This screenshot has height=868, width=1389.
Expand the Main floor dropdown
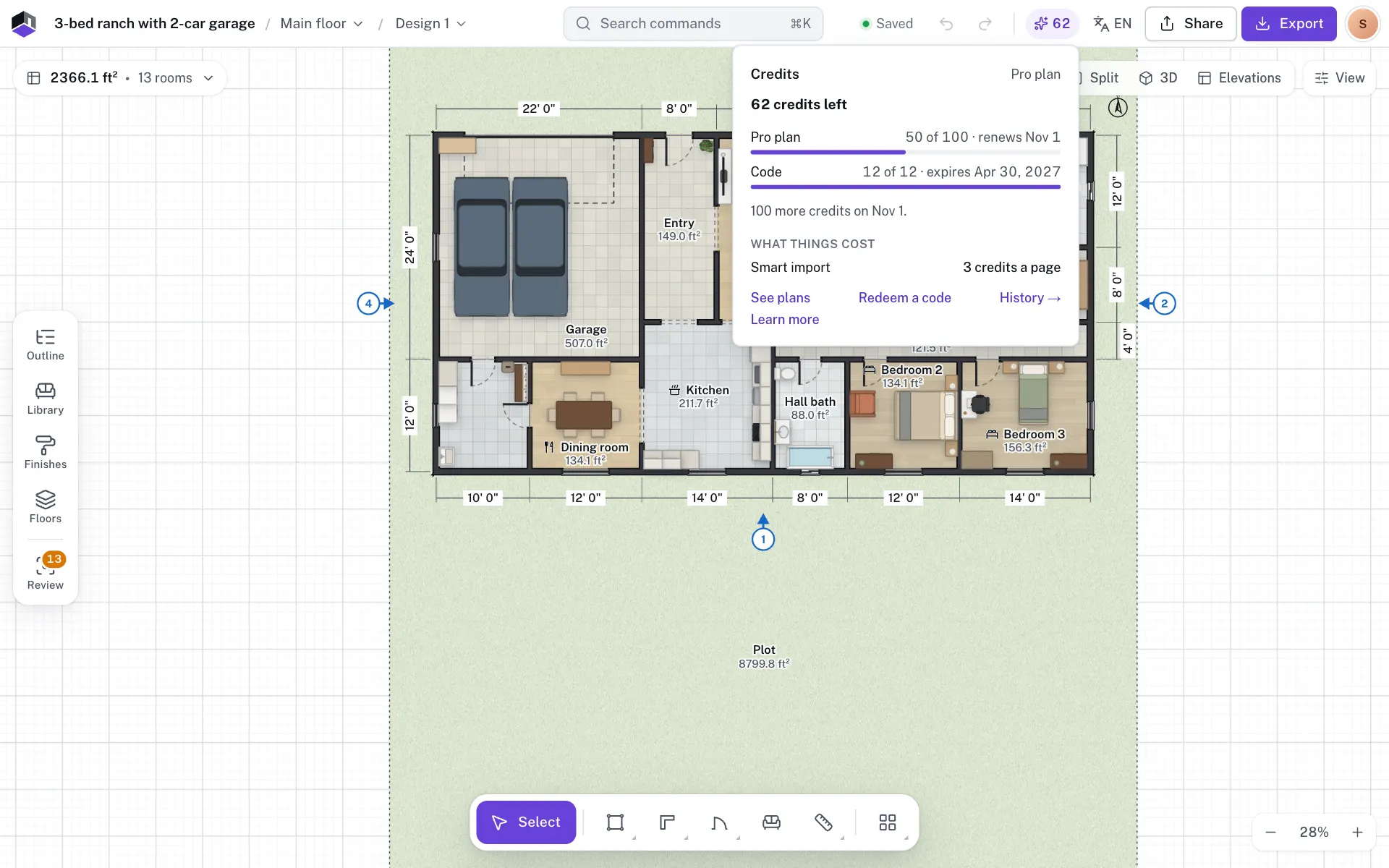tap(322, 23)
